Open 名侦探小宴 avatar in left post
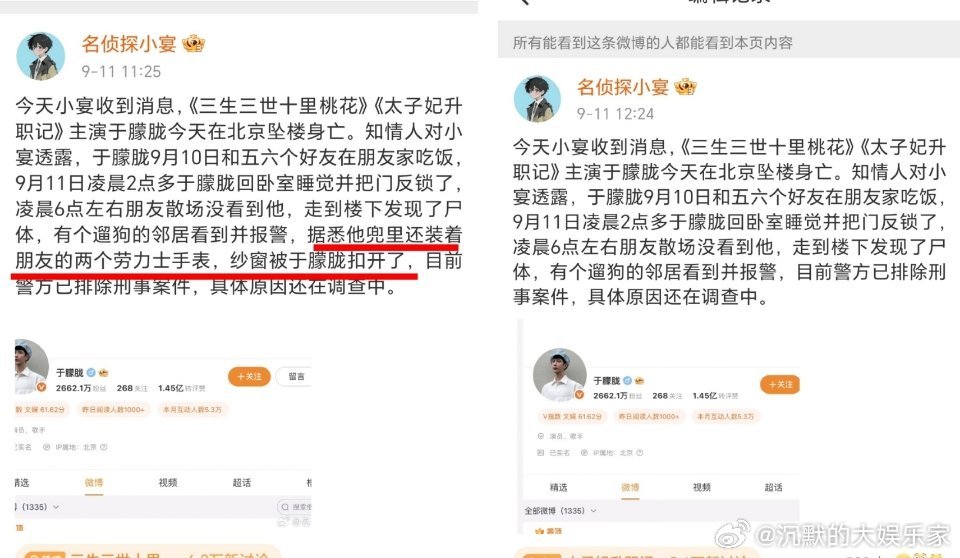 (40, 56)
